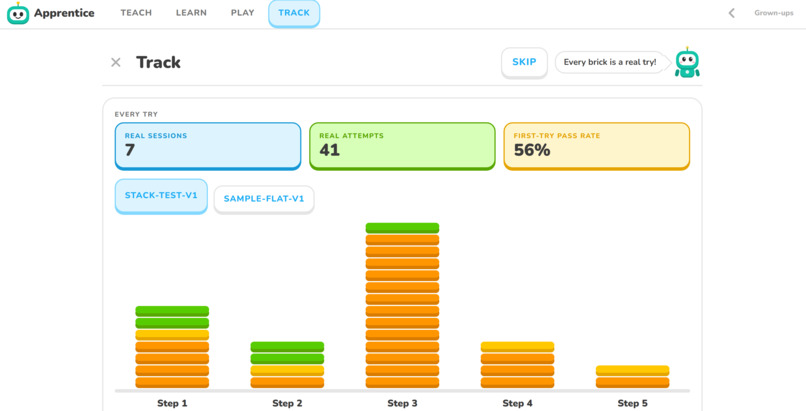Viewport: 806px width, 411px height.
Task: Click the SKIP button
Action: (x=524, y=62)
